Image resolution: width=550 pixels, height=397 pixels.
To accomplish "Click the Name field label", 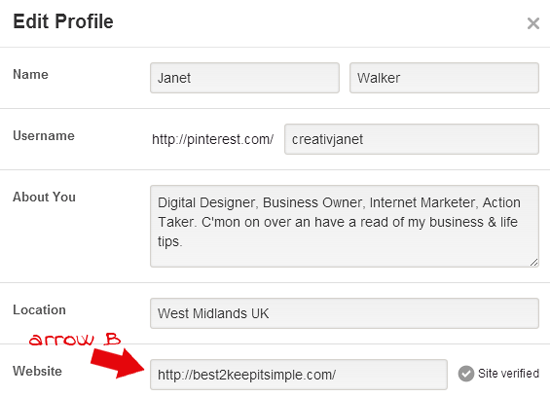I will tap(31, 74).
